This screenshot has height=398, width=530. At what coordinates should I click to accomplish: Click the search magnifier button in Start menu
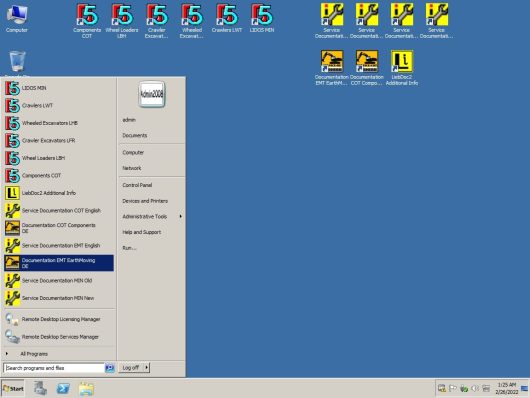pos(110,368)
